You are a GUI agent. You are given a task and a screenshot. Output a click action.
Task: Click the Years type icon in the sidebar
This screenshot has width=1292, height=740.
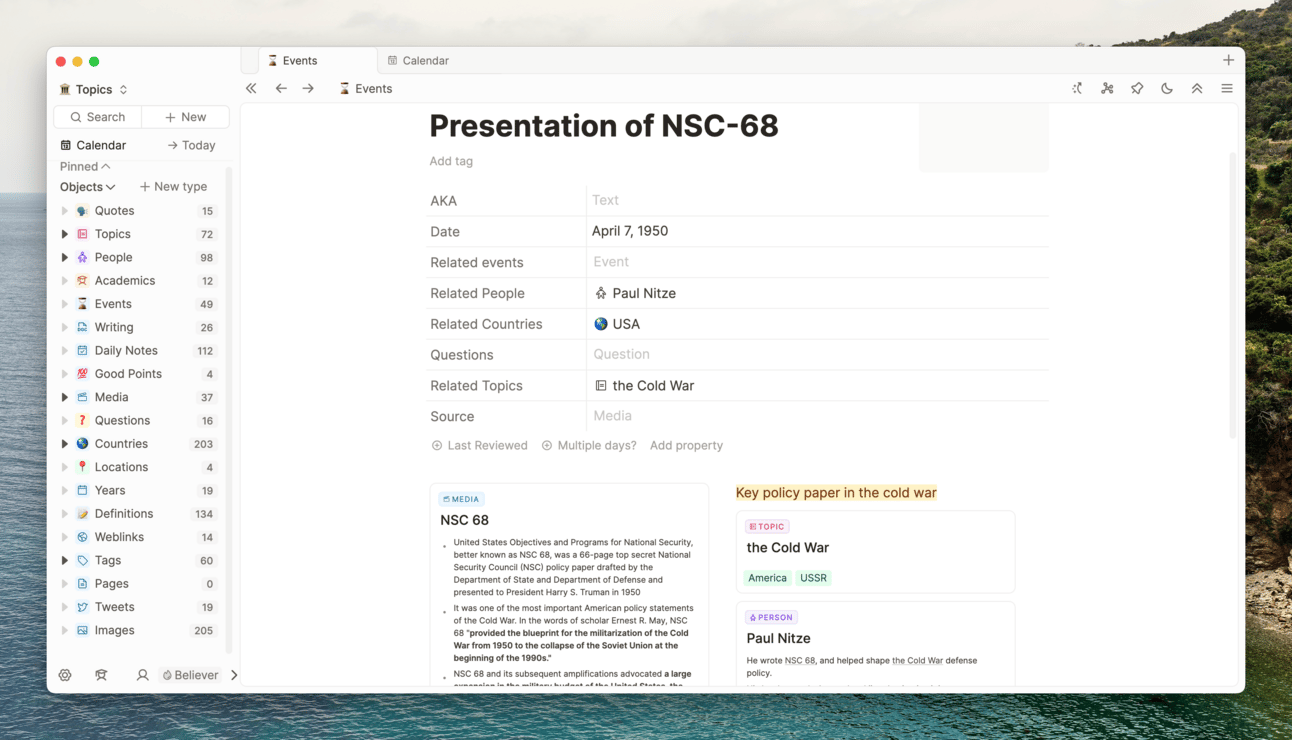pyautogui.click(x=82, y=491)
